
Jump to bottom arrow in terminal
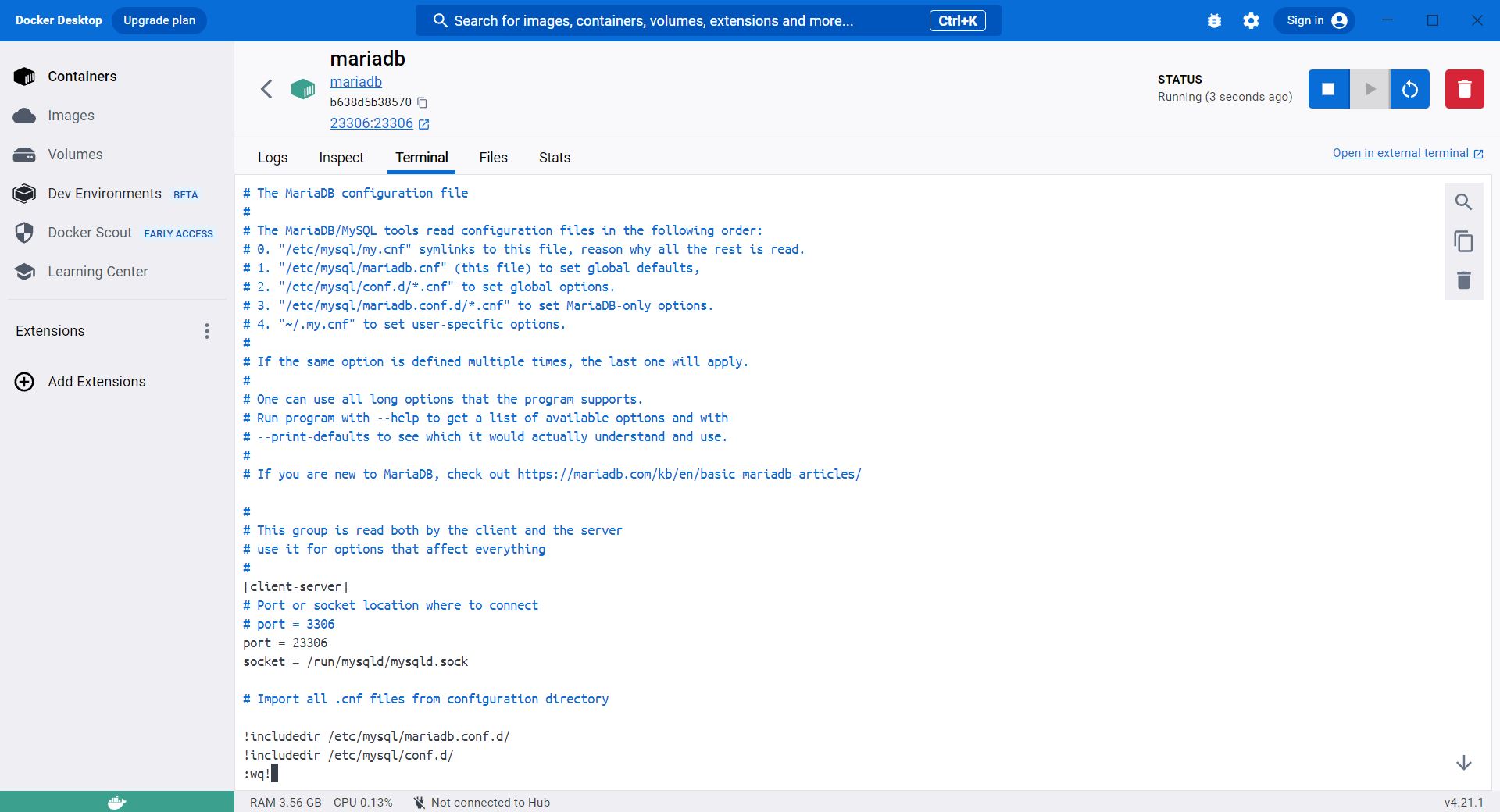1464,763
